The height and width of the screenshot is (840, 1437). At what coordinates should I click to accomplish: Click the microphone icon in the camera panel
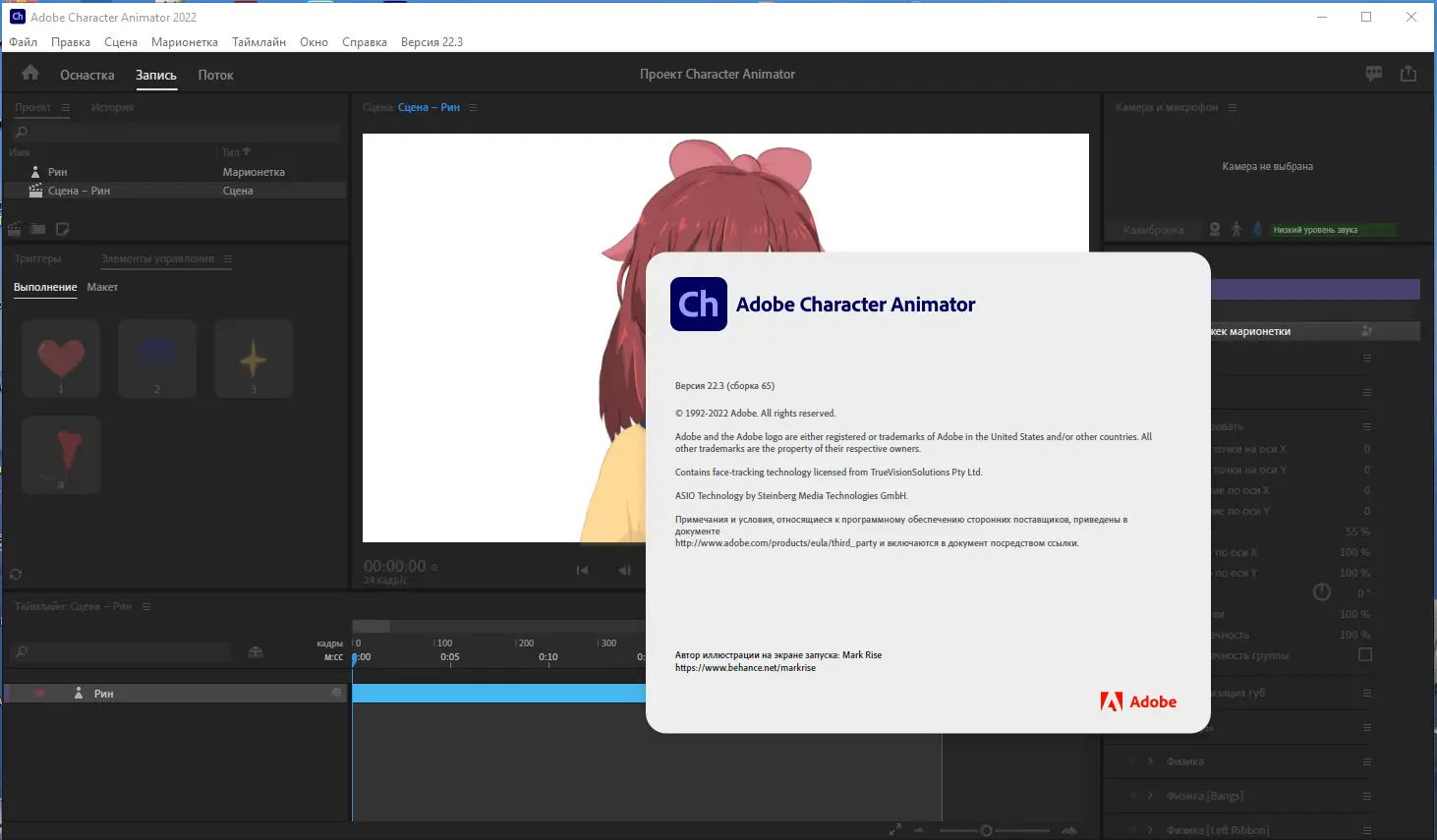[1257, 228]
